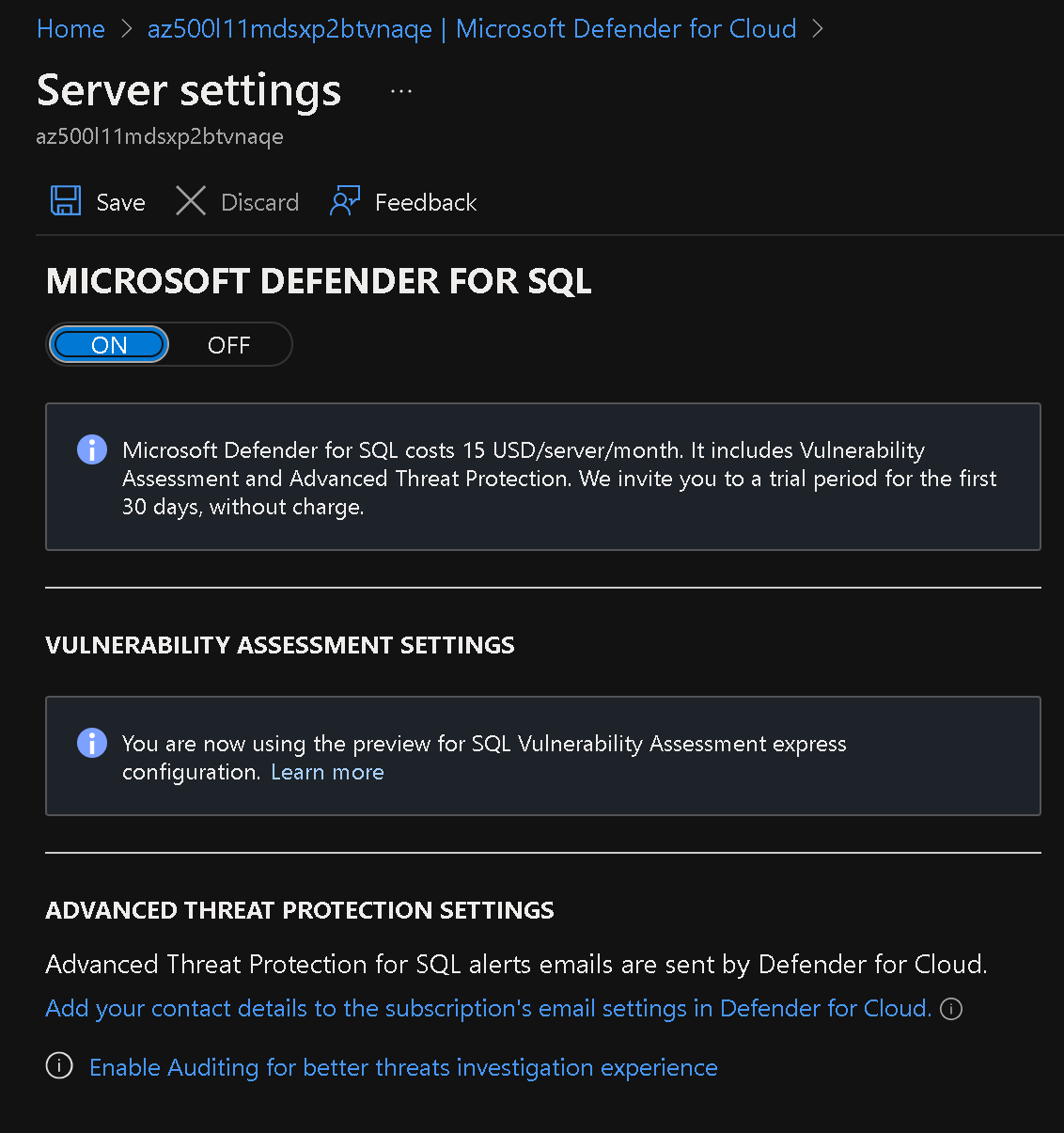Open Learn more about express configuration

327,771
